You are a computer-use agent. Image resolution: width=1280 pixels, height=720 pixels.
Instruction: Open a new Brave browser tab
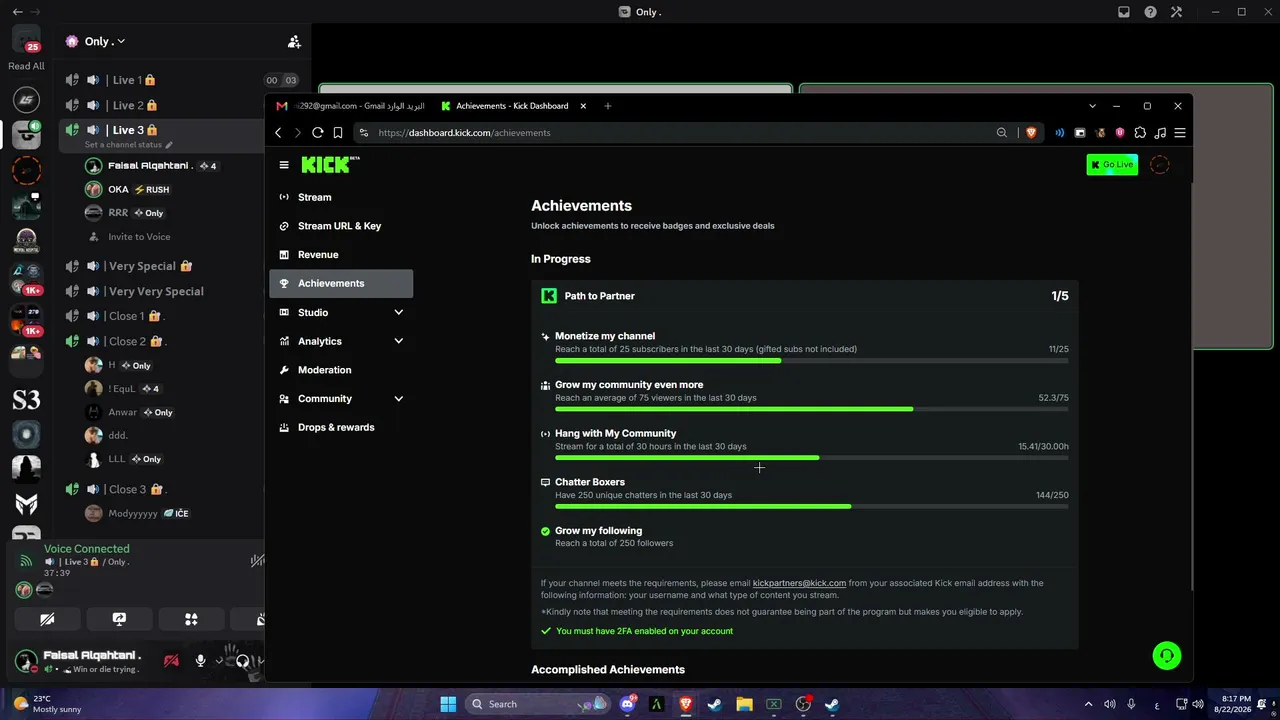pos(607,106)
